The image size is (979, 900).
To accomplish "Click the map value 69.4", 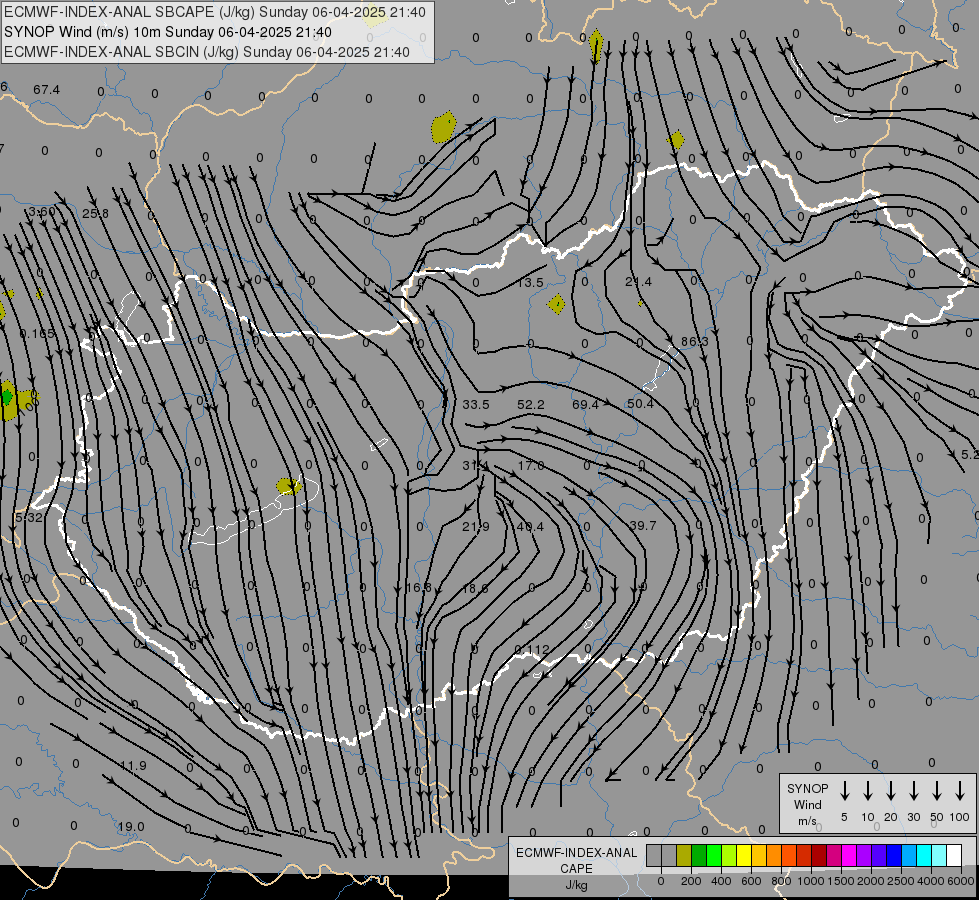I will tap(585, 405).
